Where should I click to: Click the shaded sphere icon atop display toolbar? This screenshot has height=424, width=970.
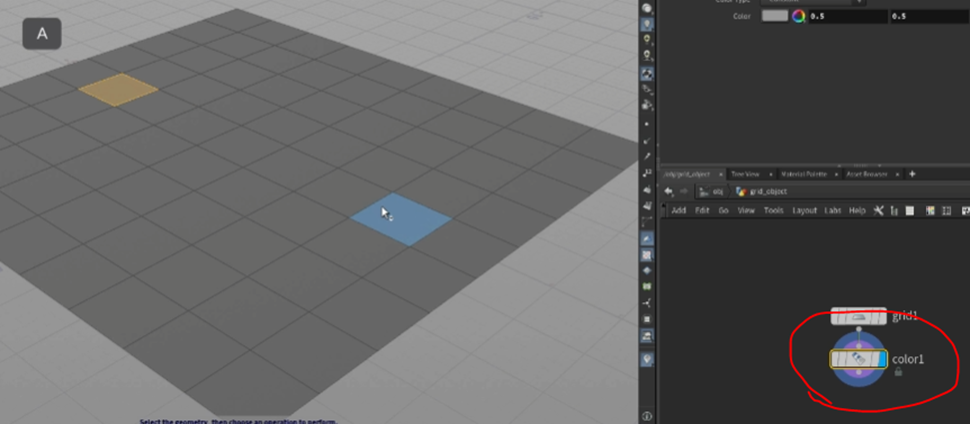coord(647,9)
